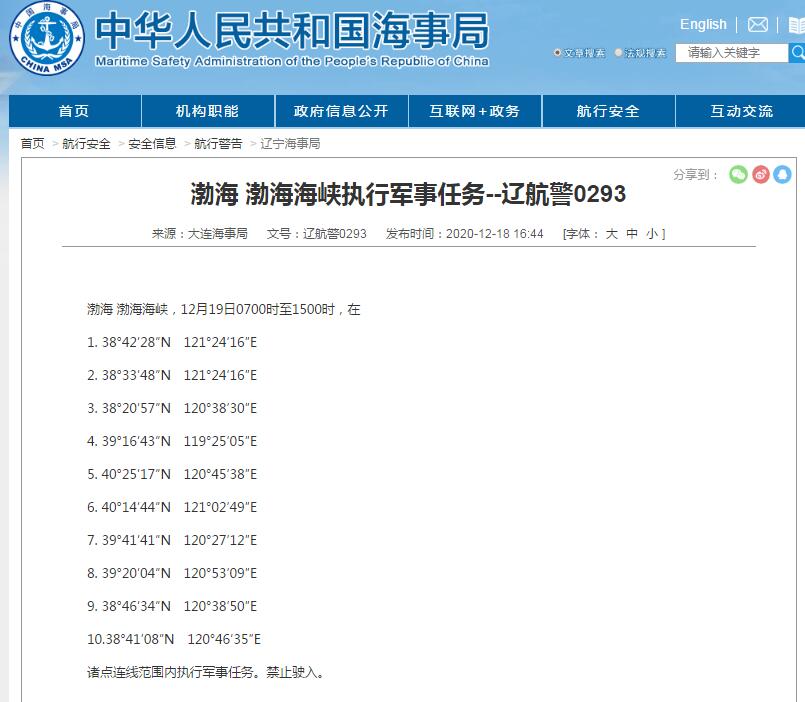Share the notice via WeChat icon

point(738,175)
